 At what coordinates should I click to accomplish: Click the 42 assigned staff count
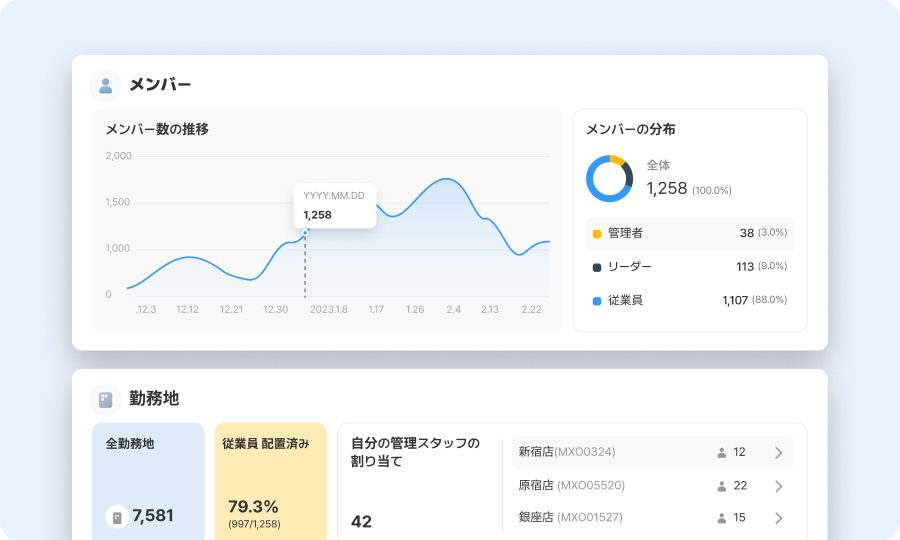[362, 522]
